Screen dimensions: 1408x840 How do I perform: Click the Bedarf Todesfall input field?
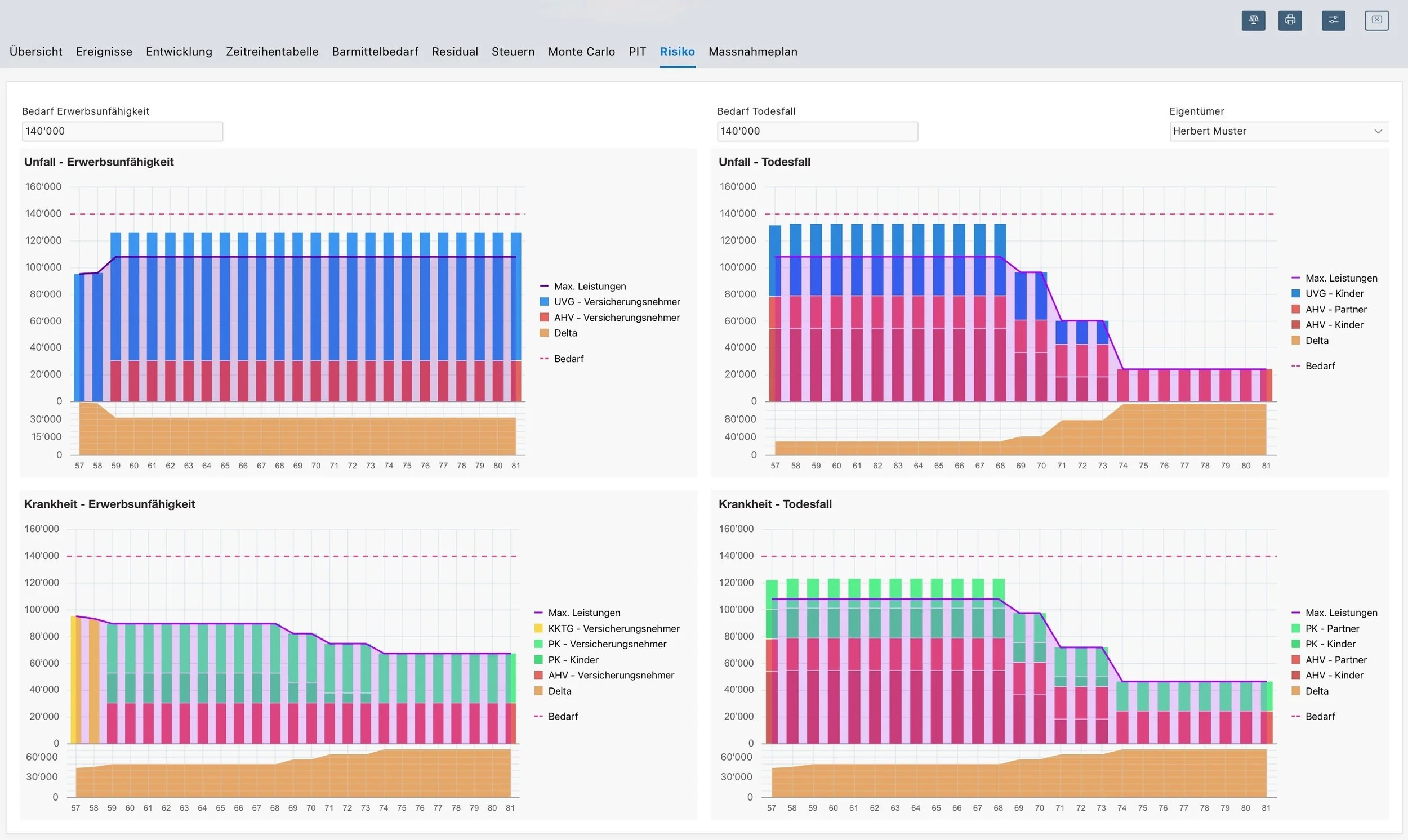[817, 131]
